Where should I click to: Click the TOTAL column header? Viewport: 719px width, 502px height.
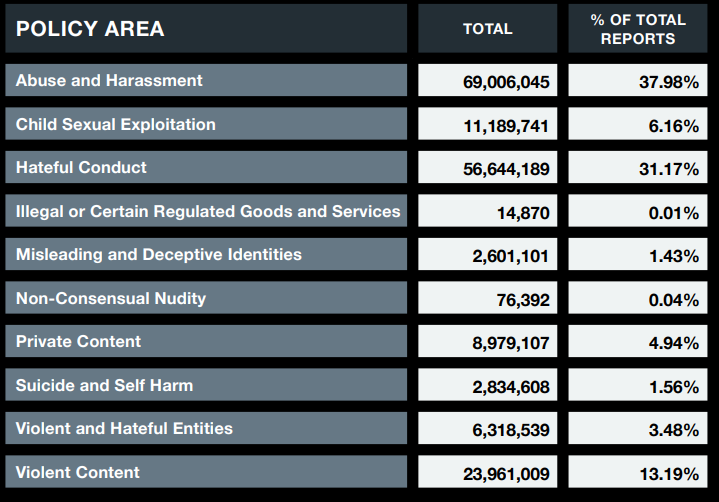(487, 28)
